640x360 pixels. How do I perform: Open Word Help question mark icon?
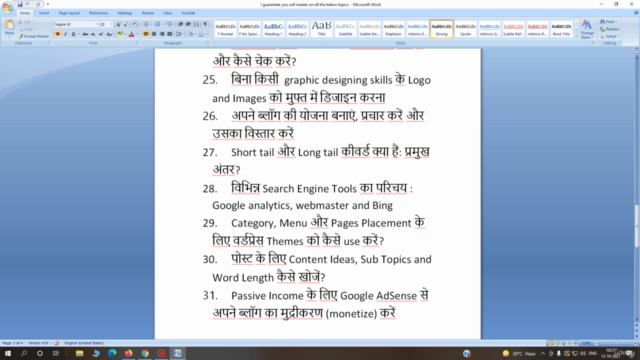tap(636, 13)
